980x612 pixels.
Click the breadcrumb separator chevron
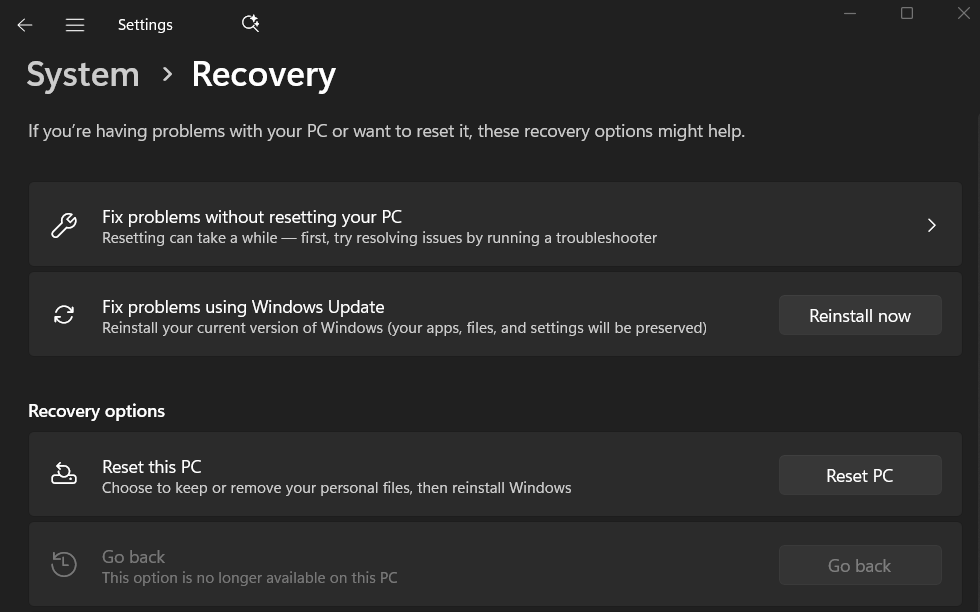[x=167, y=74]
